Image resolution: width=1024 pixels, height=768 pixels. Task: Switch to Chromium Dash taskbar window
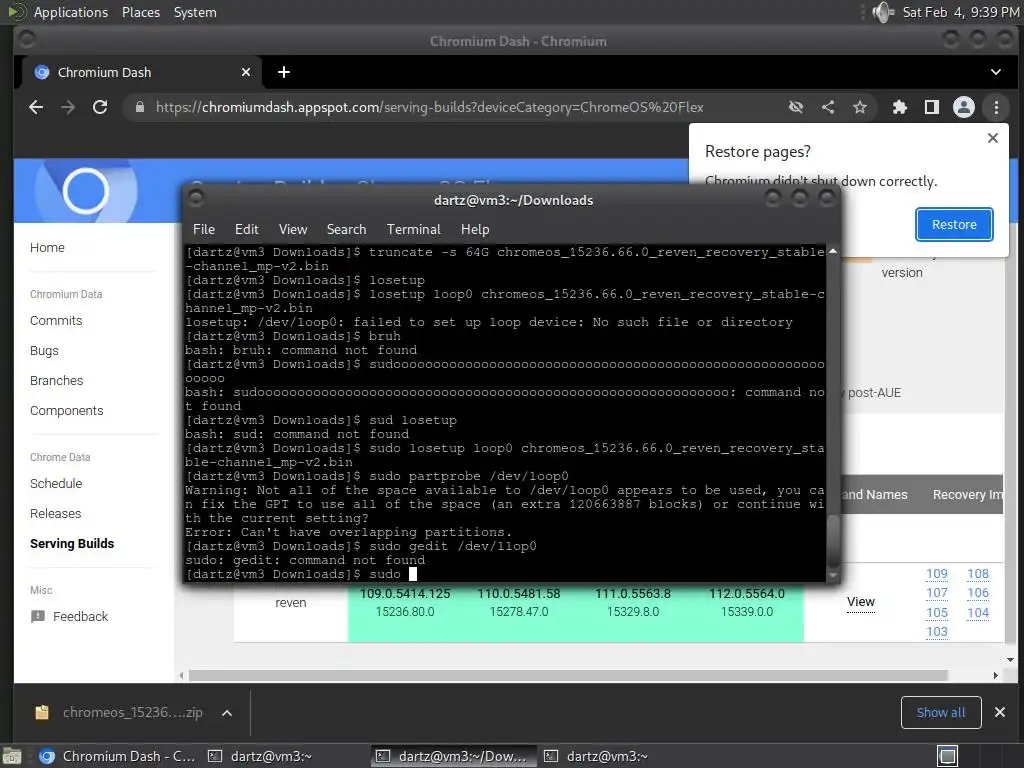click(x=118, y=756)
